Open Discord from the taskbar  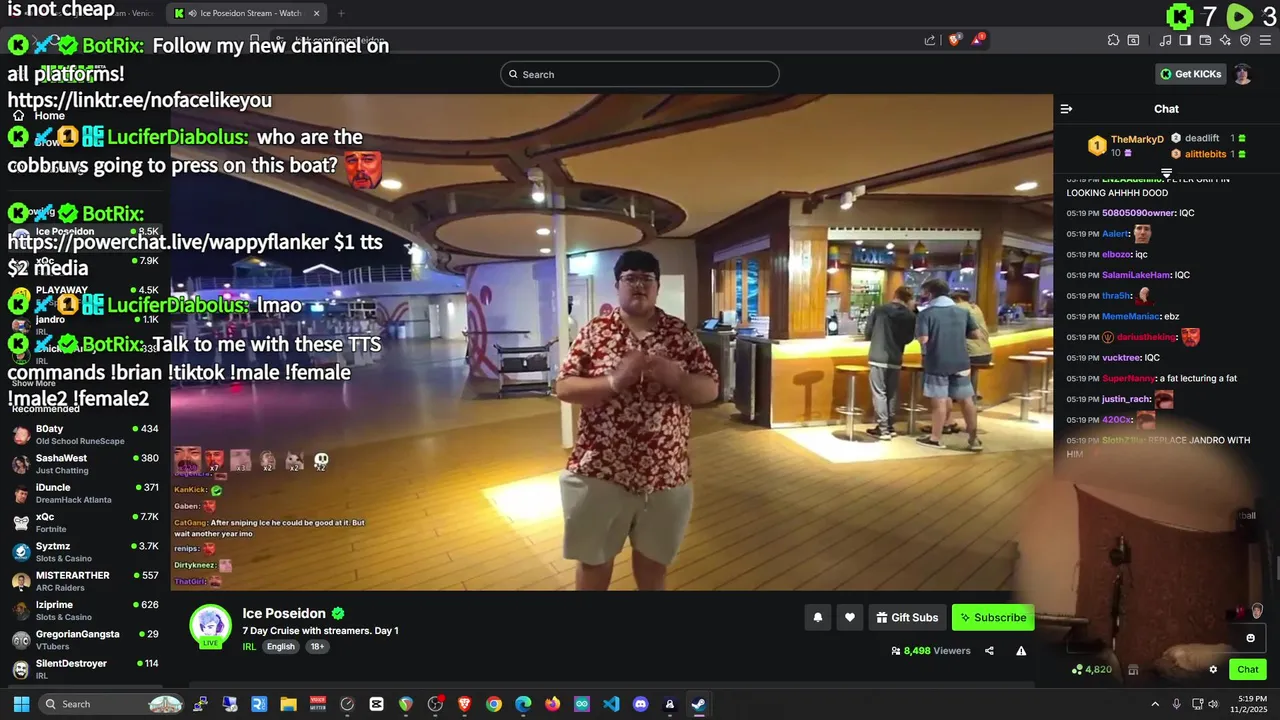pyautogui.click(x=641, y=704)
